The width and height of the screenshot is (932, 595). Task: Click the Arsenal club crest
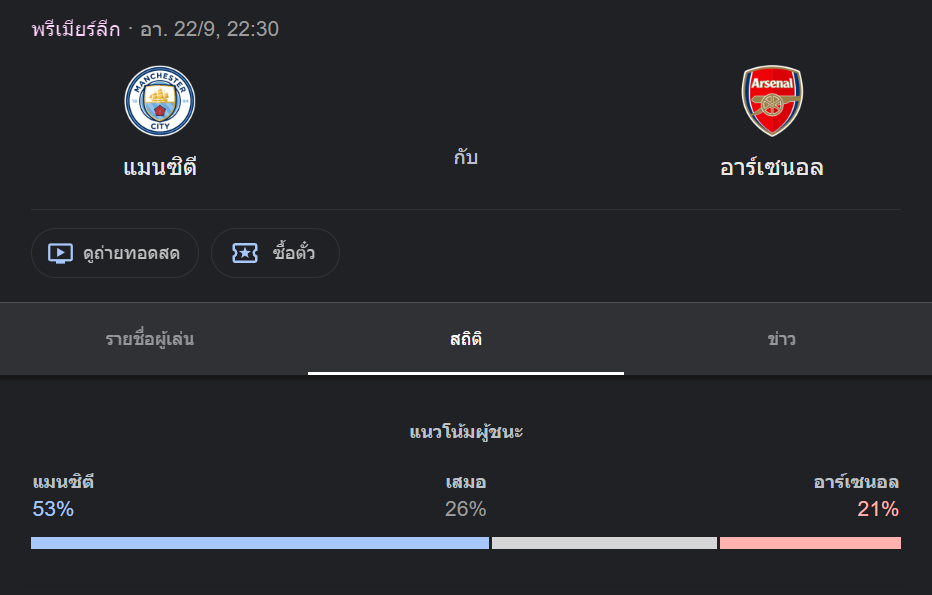(x=772, y=101)
